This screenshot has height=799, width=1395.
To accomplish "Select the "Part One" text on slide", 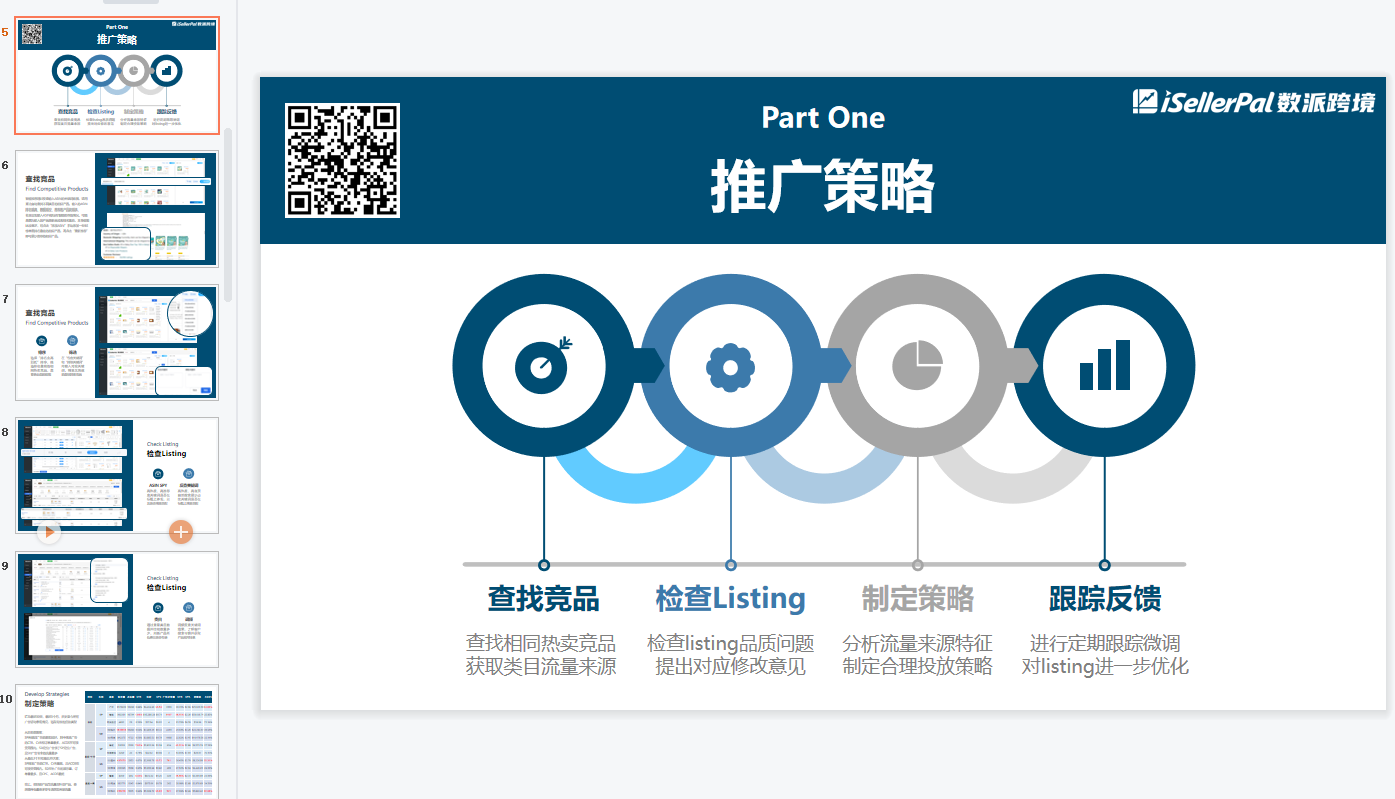I will (823, 117).
